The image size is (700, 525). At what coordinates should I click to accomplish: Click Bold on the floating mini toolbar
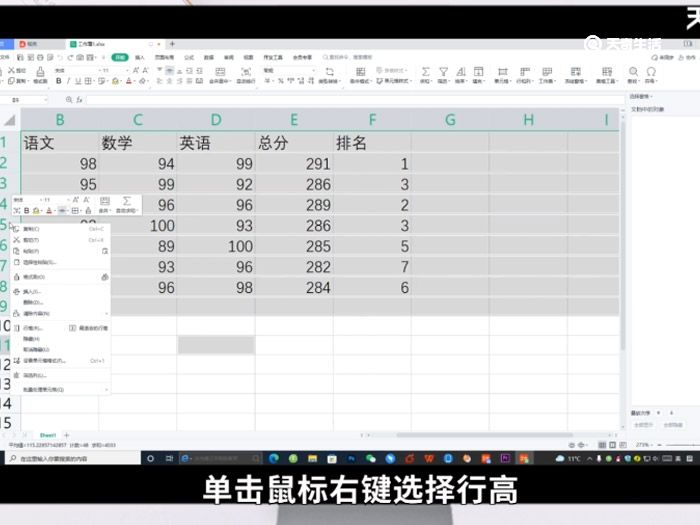click(26, 210)
